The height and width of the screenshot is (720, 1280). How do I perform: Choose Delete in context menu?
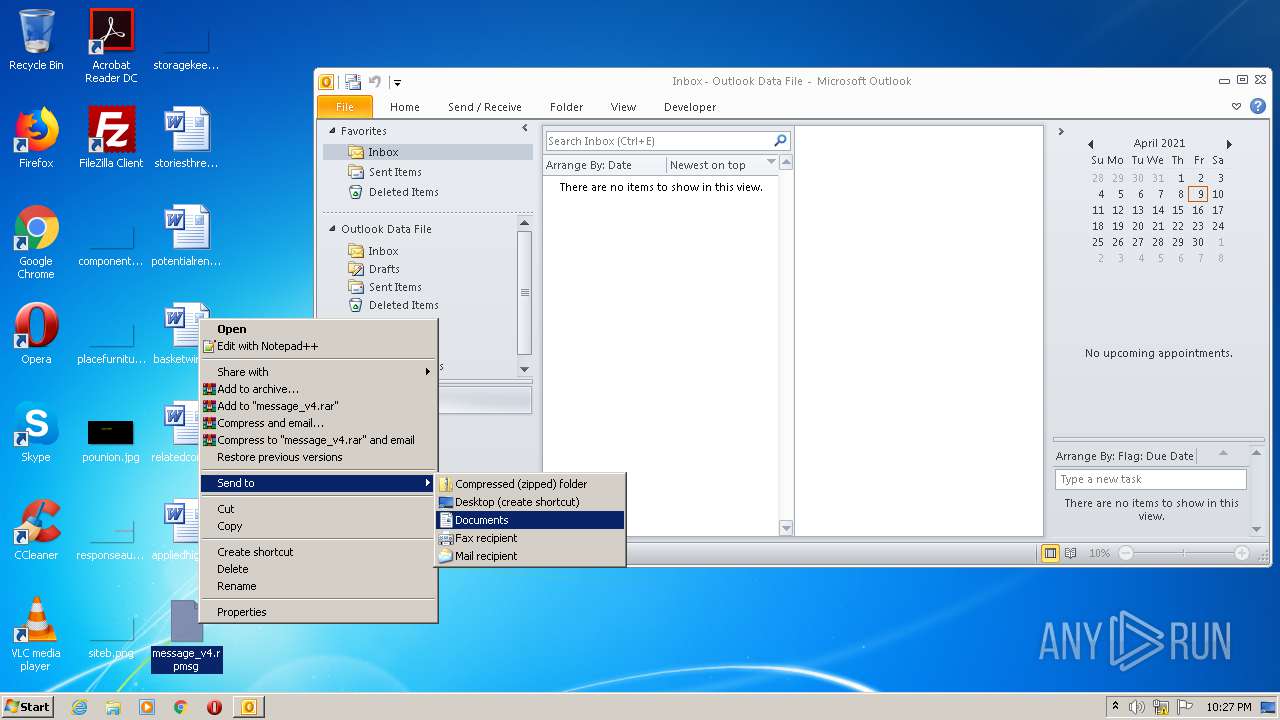click(319, 569)
